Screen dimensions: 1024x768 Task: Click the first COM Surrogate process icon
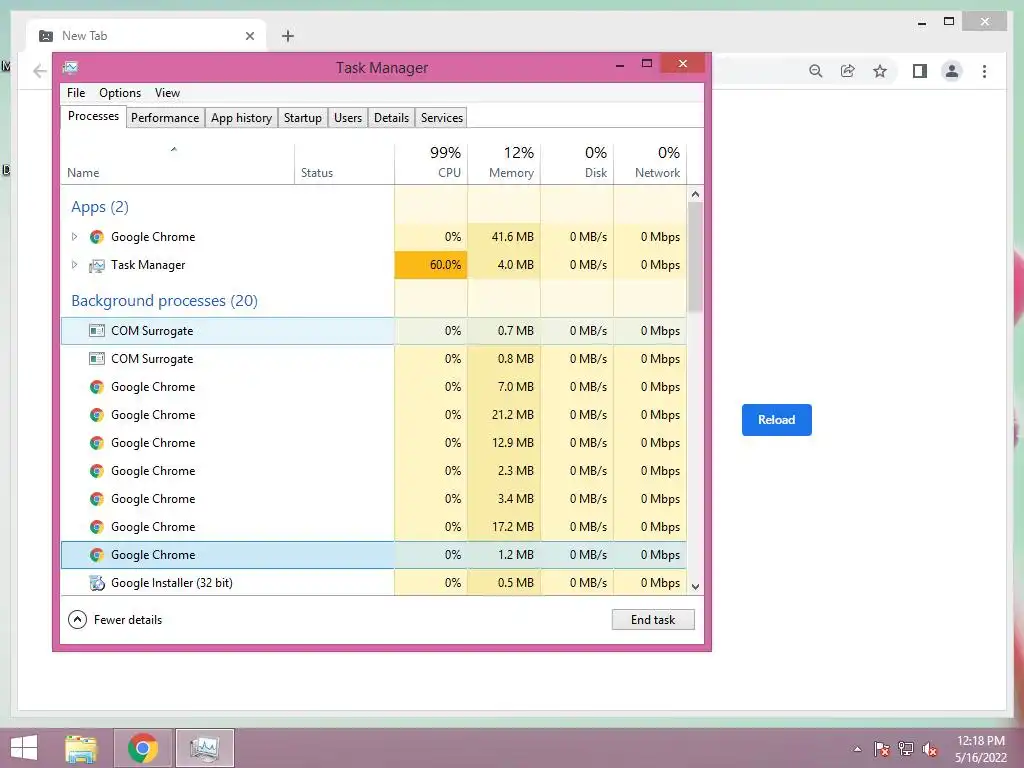pos(97,331)
